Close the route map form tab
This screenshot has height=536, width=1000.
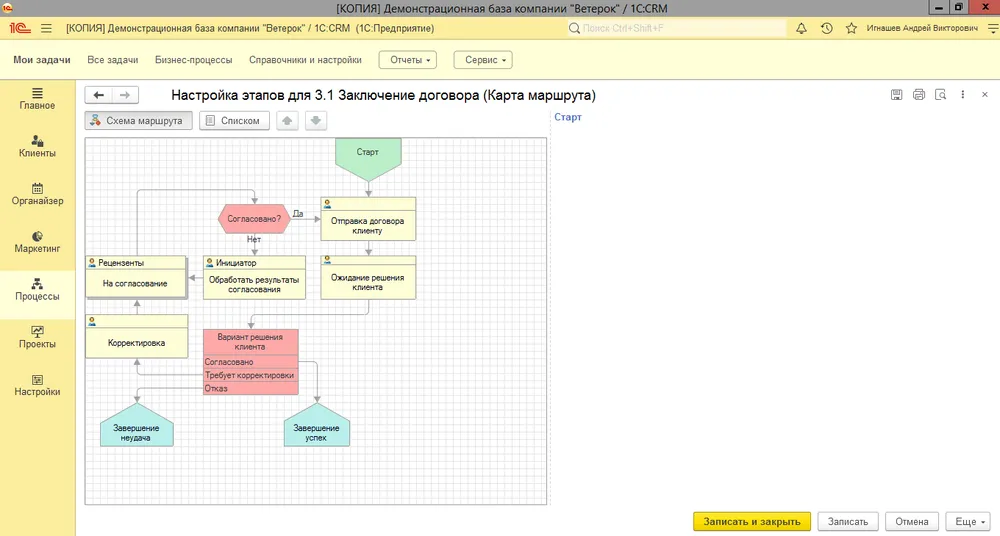985,94
